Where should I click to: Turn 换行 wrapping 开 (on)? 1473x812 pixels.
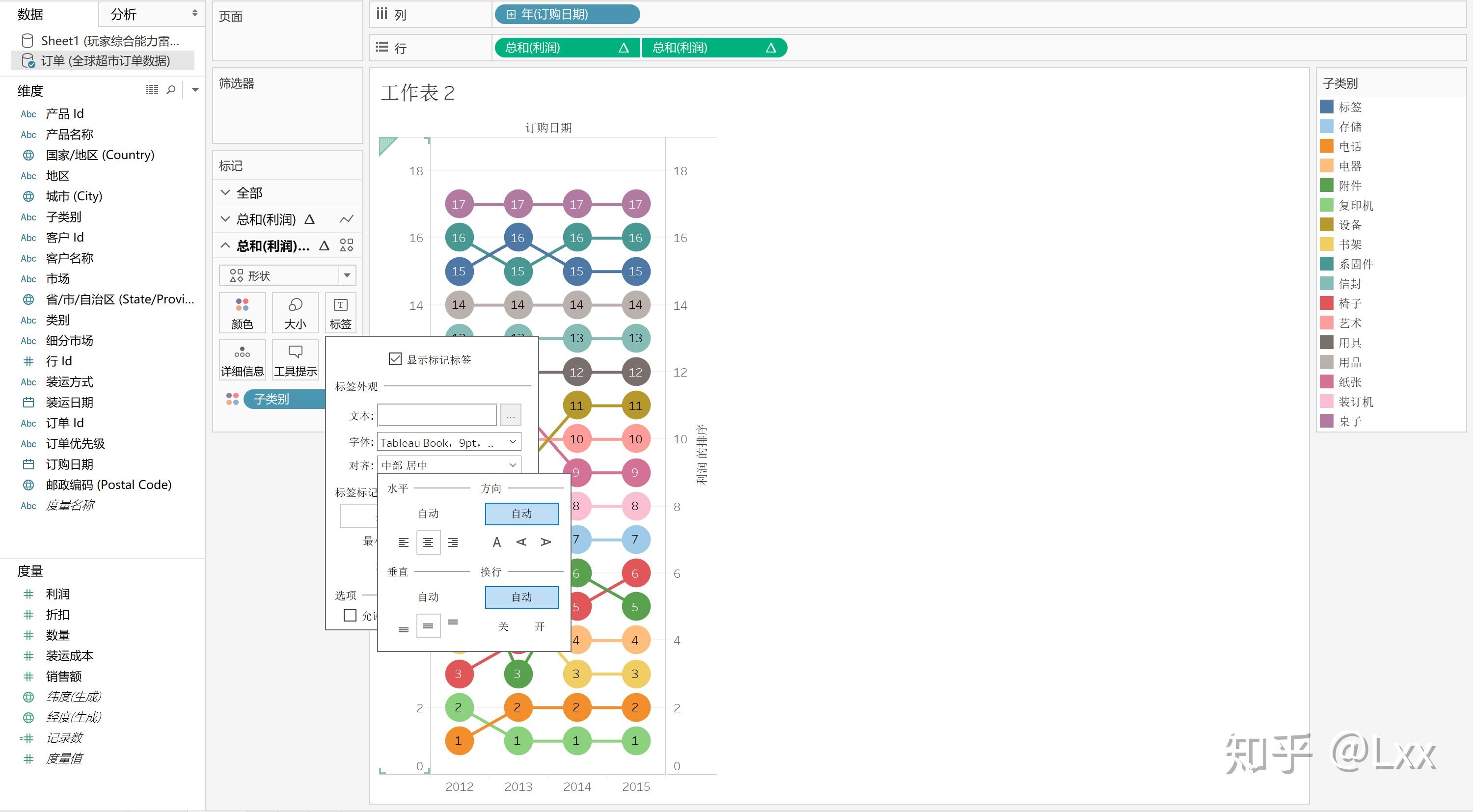(x=539, y=626)
